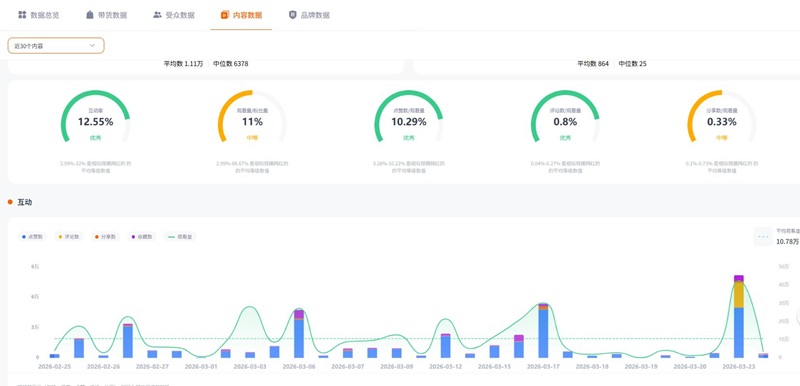Click the 10.78万 average views value
Viewport: 800px width, 386px height.
pyautogui.click(x=787, y=241)
